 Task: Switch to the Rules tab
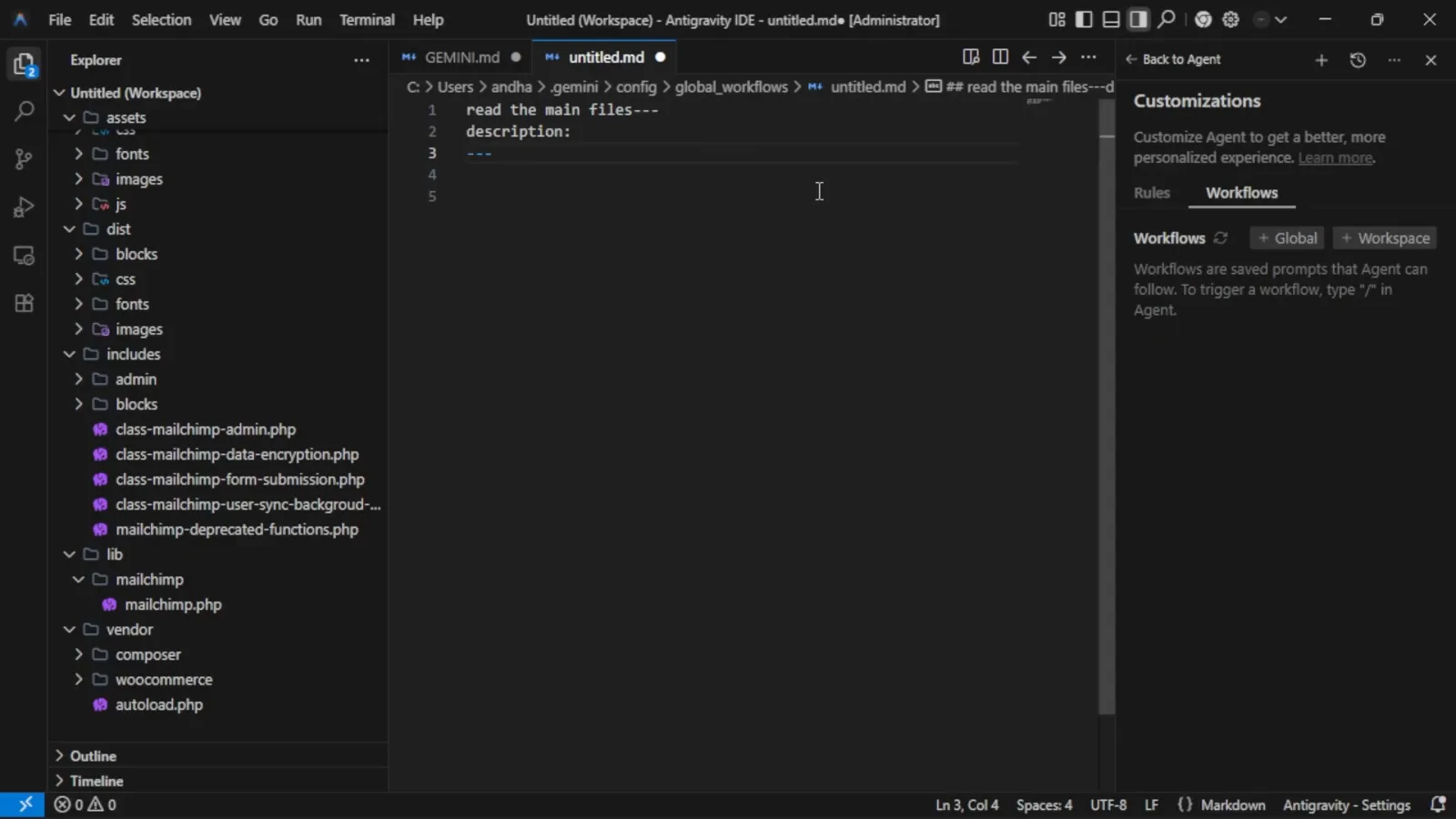click(1151, 193)
